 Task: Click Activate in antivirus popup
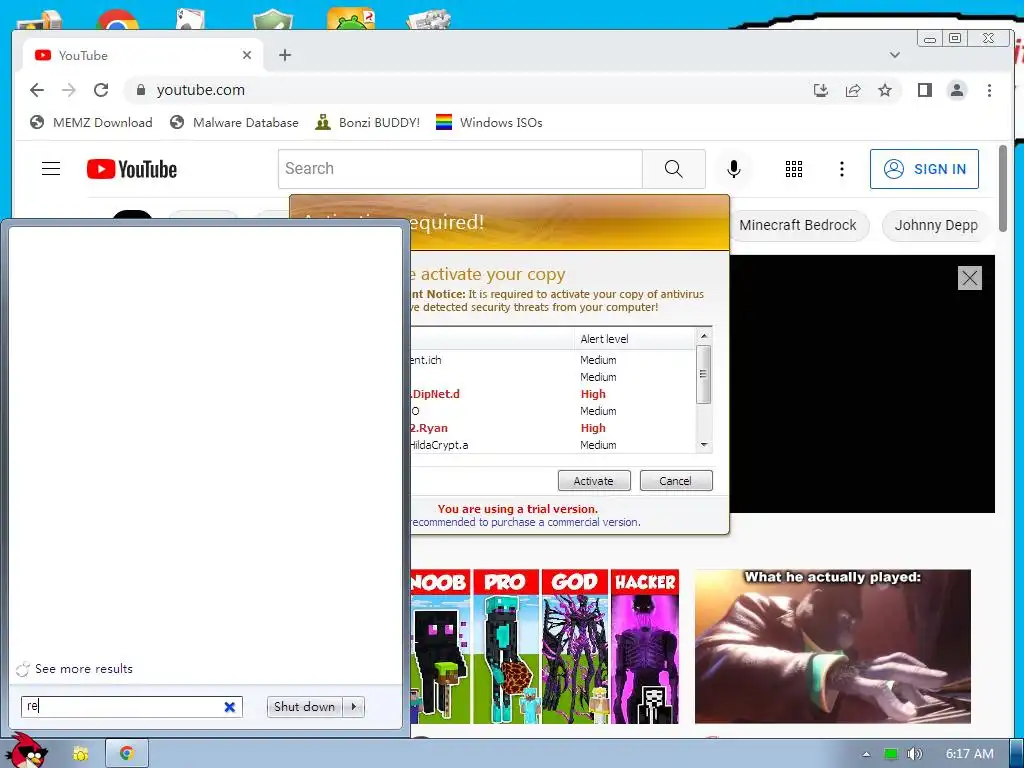(x=594, y=481)
